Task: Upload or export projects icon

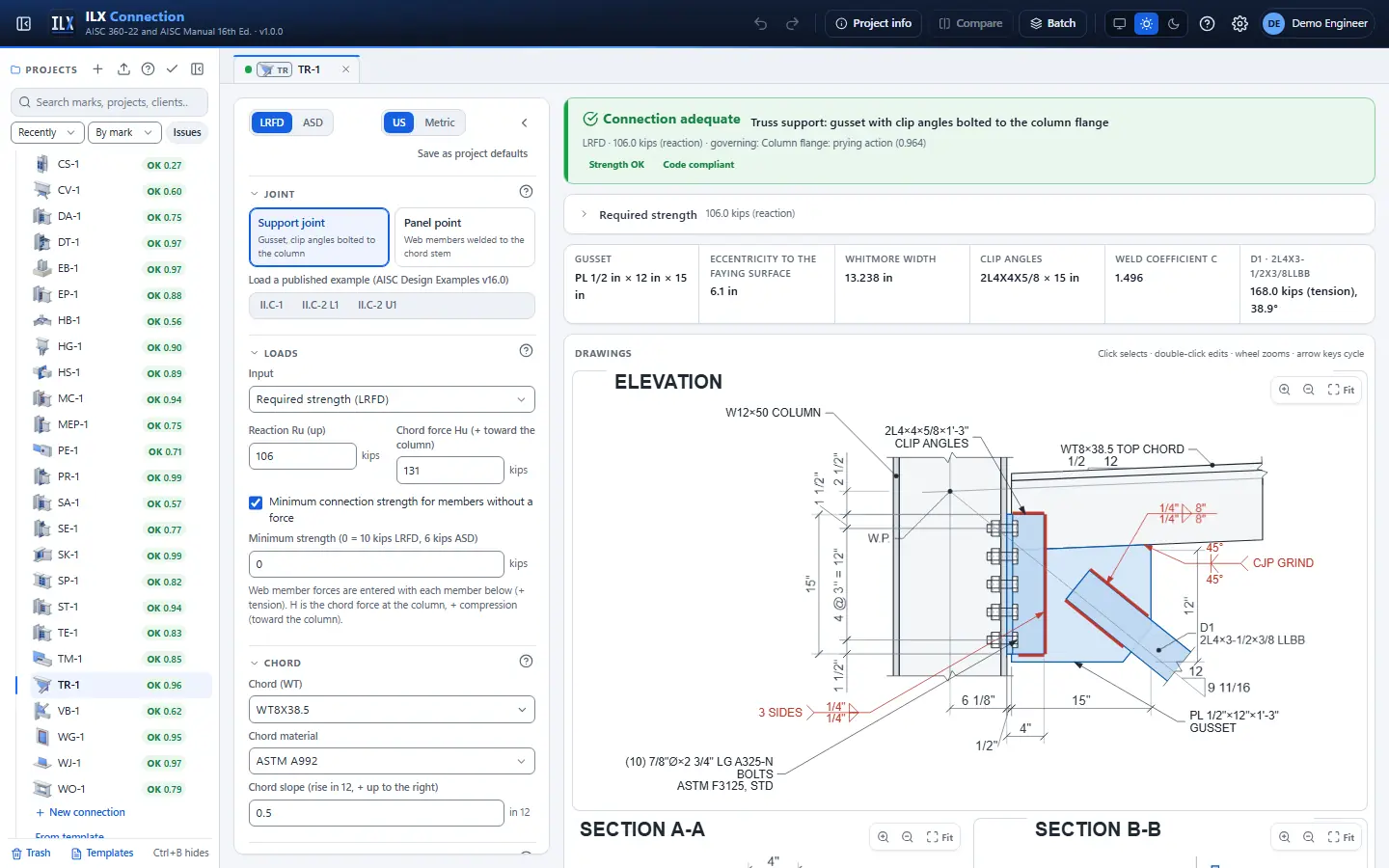Action: pos(123,69)
